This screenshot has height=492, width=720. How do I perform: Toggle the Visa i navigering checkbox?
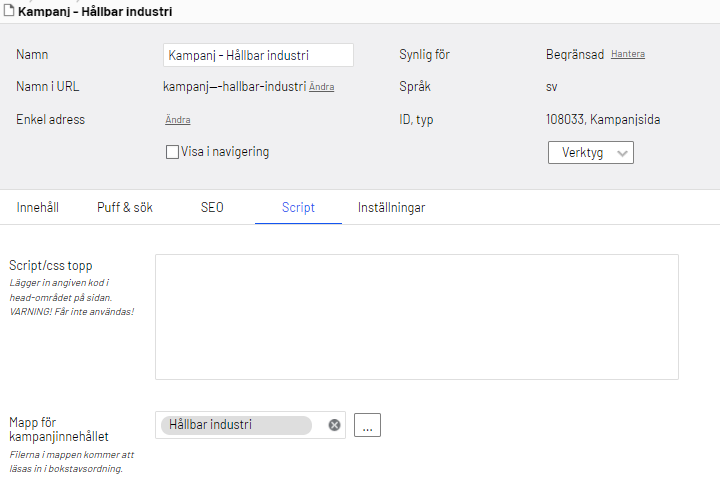point(172,152)
